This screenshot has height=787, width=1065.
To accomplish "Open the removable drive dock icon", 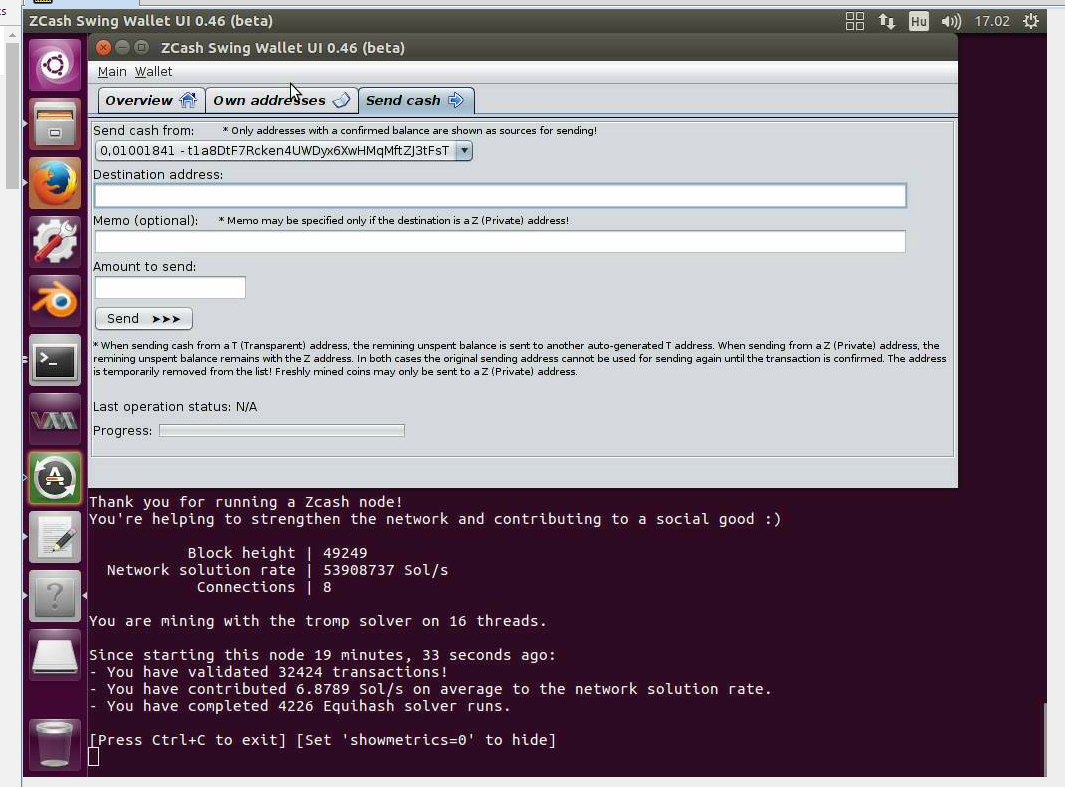I will [x=55, y=655].
